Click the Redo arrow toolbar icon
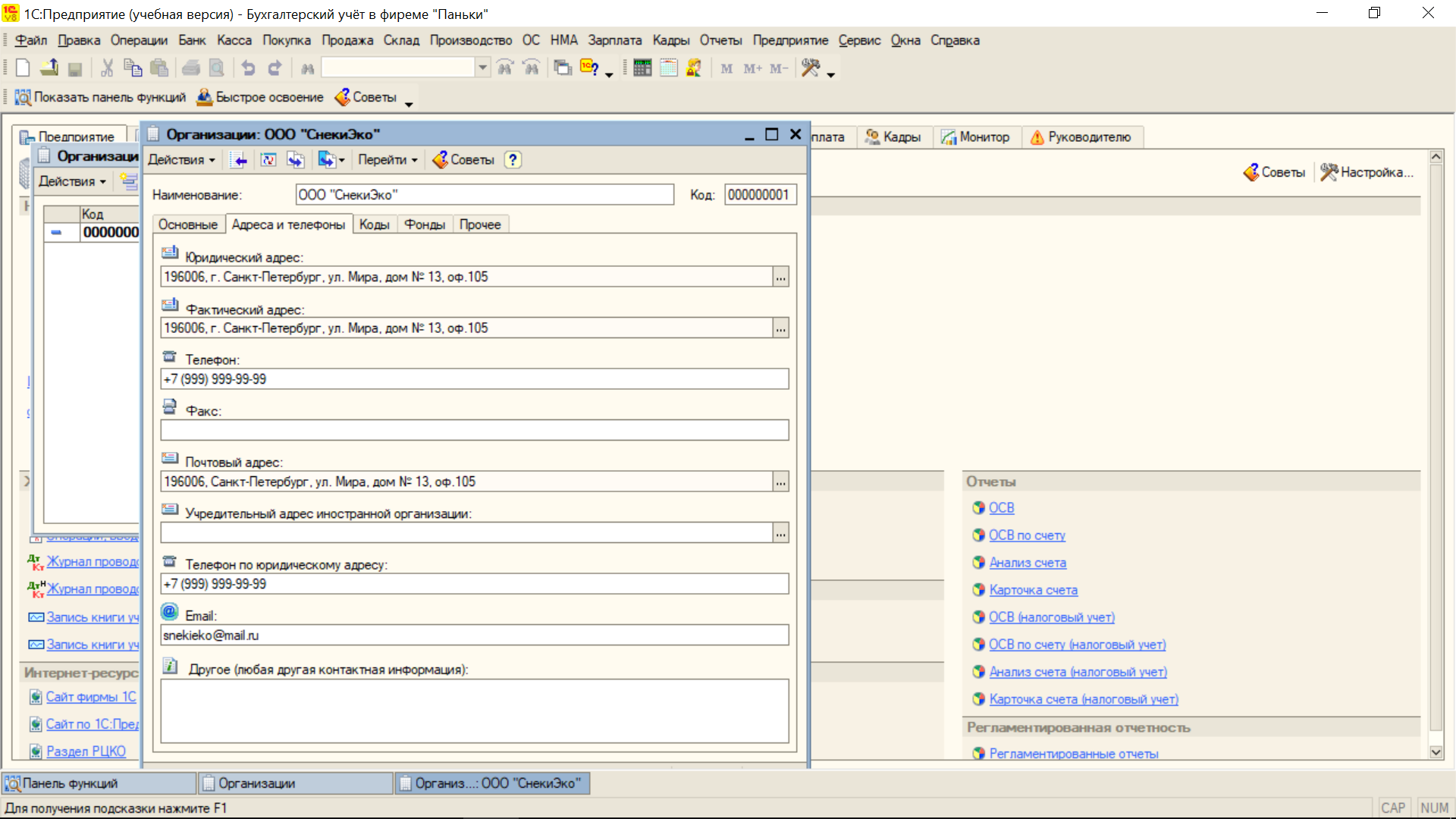The width and height of the screenshot is (1456, 819). [x=275, y=68]
